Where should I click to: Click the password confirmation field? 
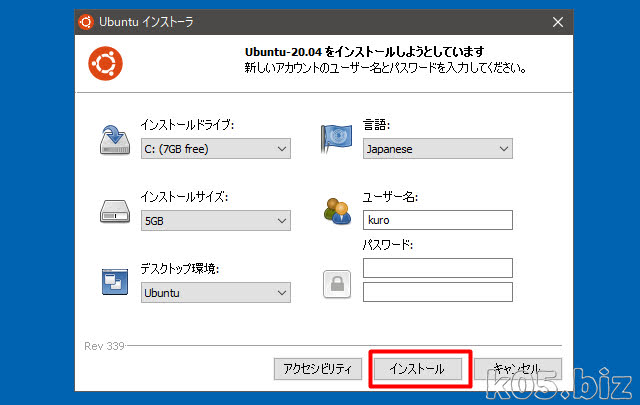point(438,292)
